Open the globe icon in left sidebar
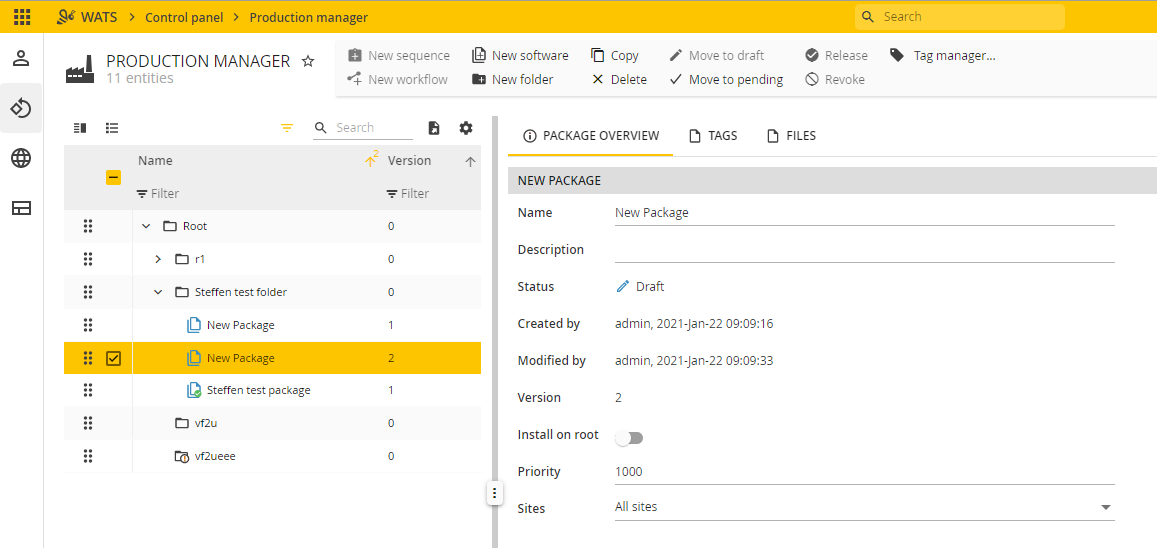Screen dimensions: 1157x548 pyautogui.click(x=21, y=158)
